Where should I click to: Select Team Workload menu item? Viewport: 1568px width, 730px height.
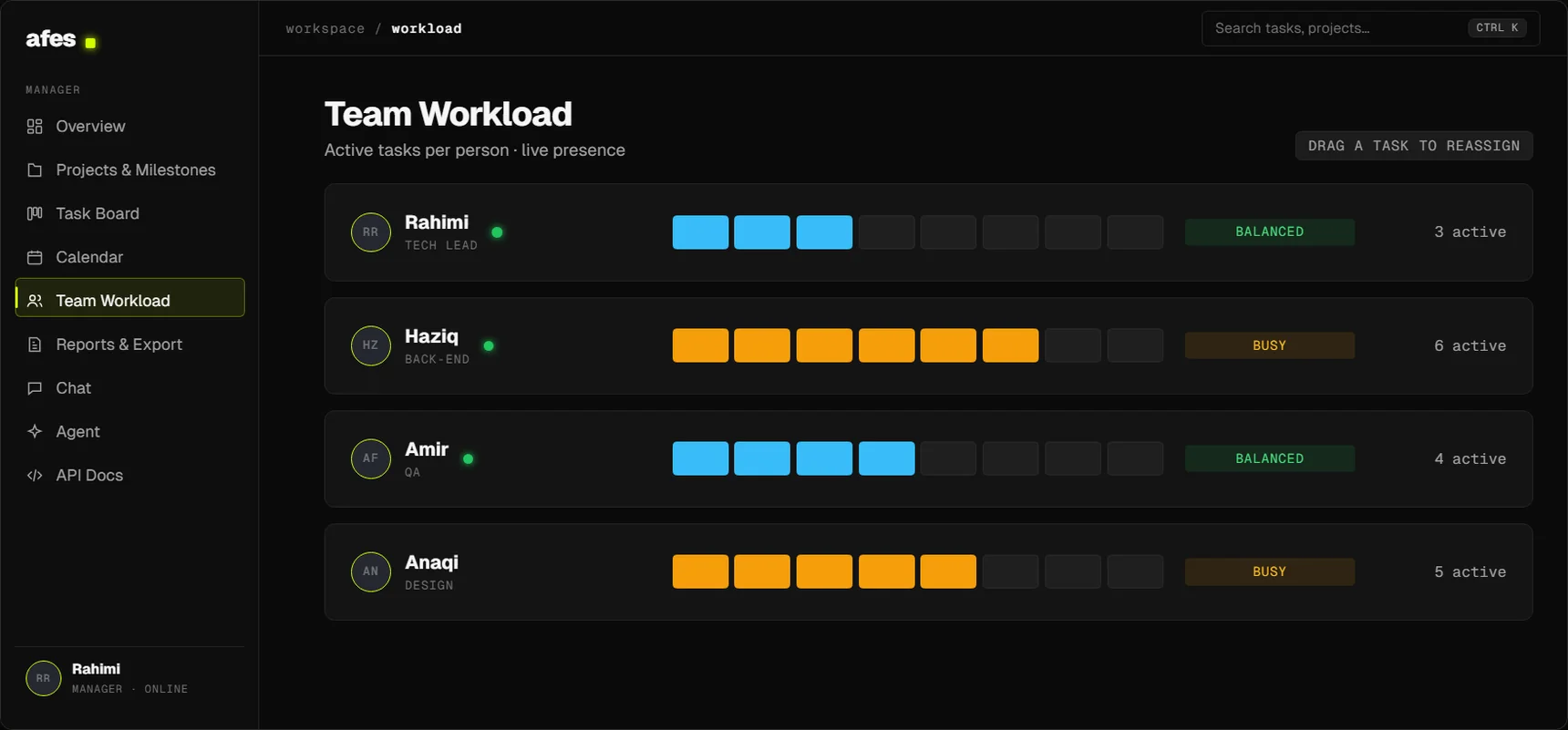coord(129,298)
